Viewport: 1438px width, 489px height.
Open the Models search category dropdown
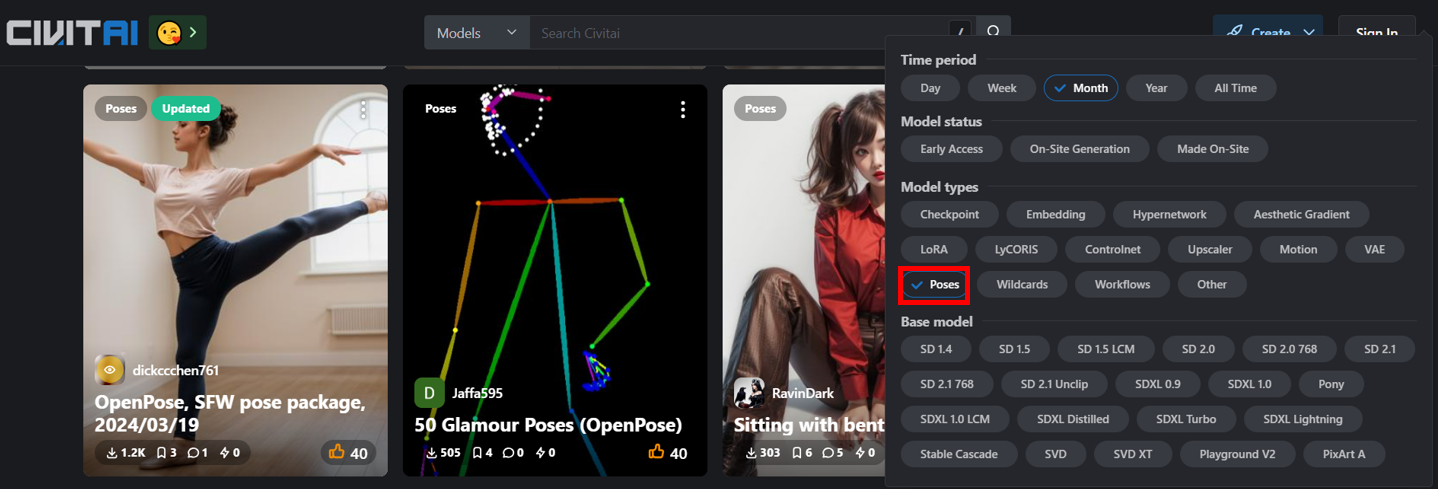[477, 33]
